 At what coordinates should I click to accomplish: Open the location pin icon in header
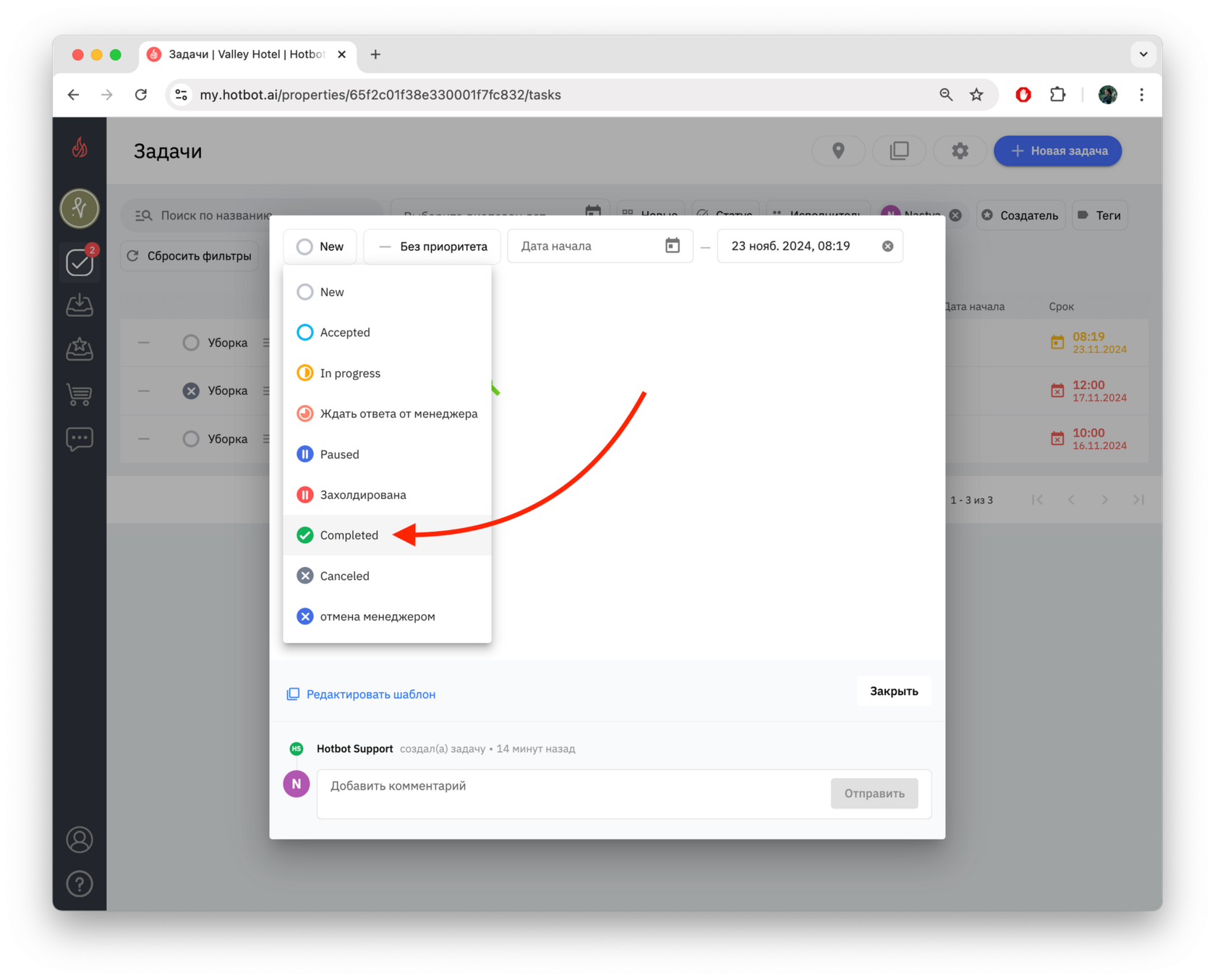tap(838, 151)
